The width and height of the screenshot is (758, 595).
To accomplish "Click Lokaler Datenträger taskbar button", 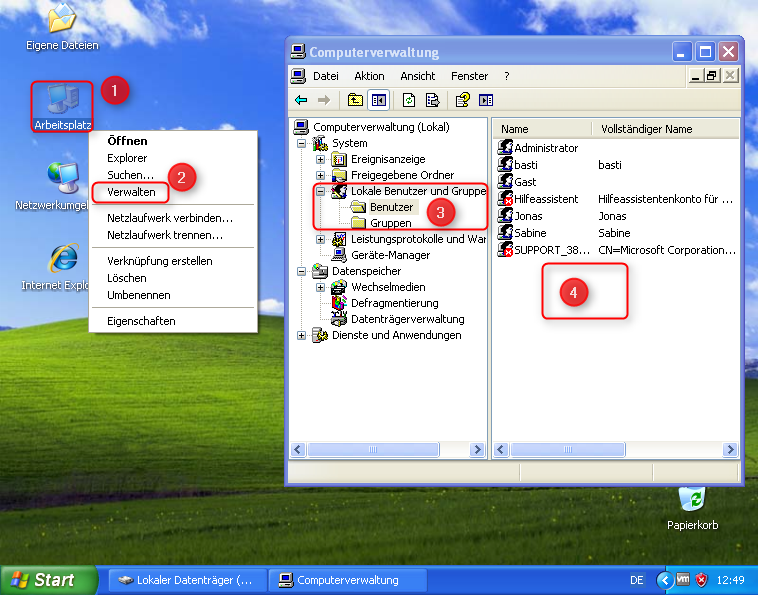I will coord(188,580).
